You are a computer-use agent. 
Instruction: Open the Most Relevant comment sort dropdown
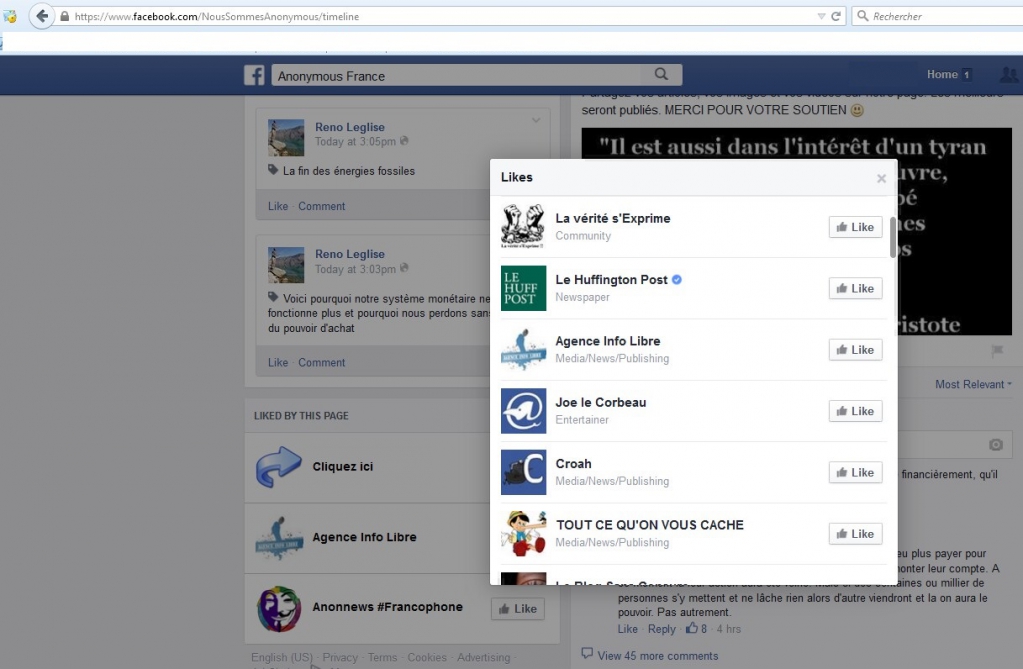point(973,384)
